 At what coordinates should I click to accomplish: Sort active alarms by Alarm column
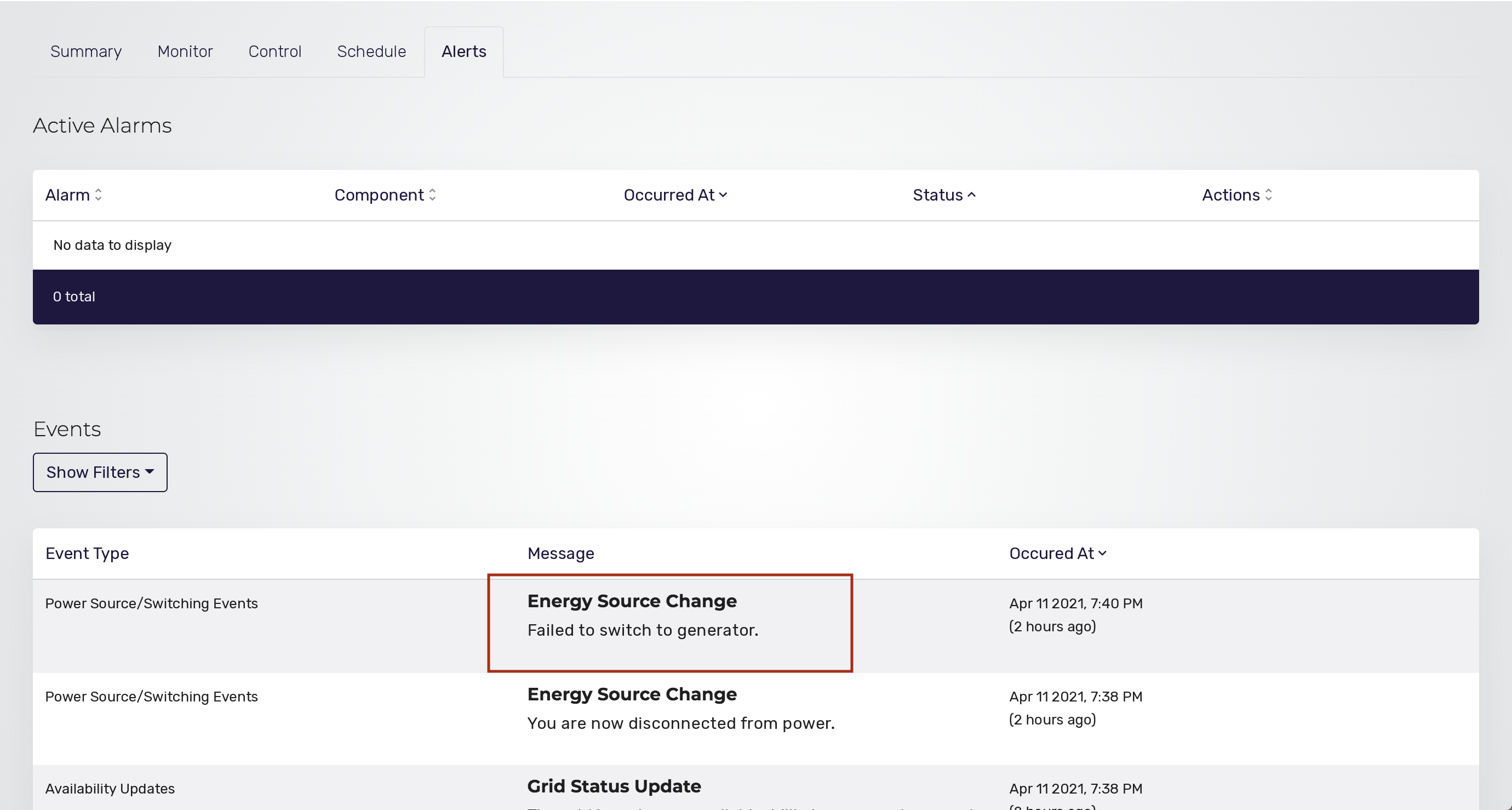pos(74,195)
